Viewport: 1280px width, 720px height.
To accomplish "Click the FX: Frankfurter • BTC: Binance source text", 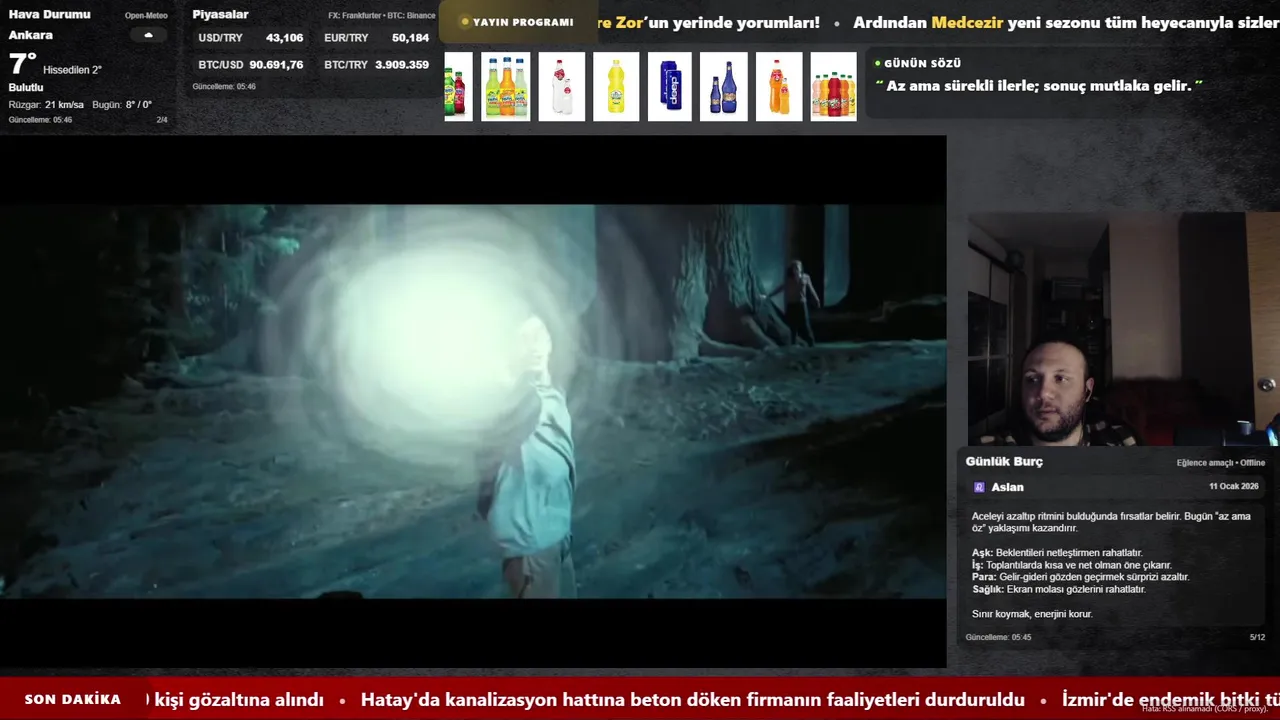I will point(382,16).
